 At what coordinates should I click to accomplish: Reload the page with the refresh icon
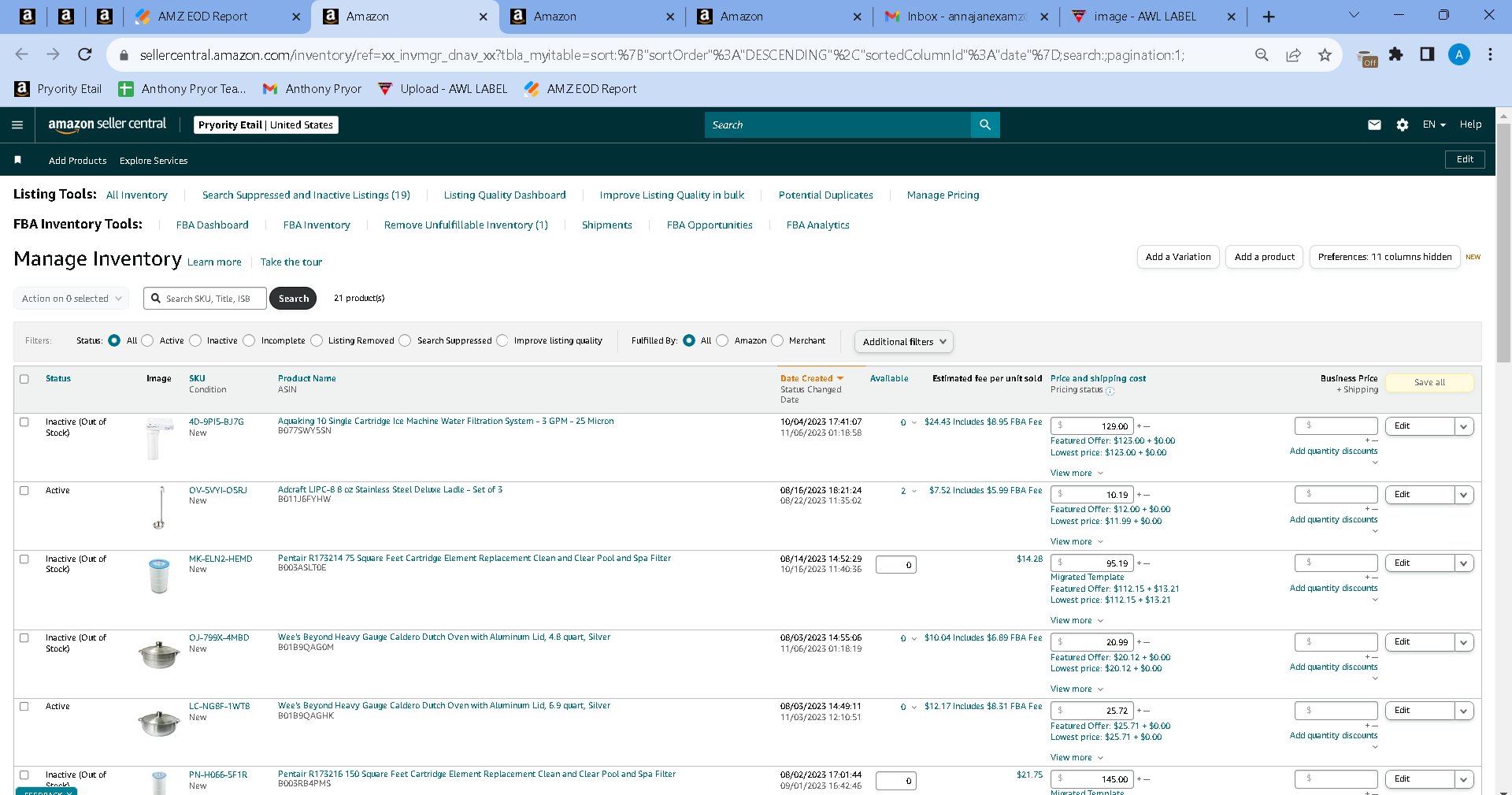[85, 54]
